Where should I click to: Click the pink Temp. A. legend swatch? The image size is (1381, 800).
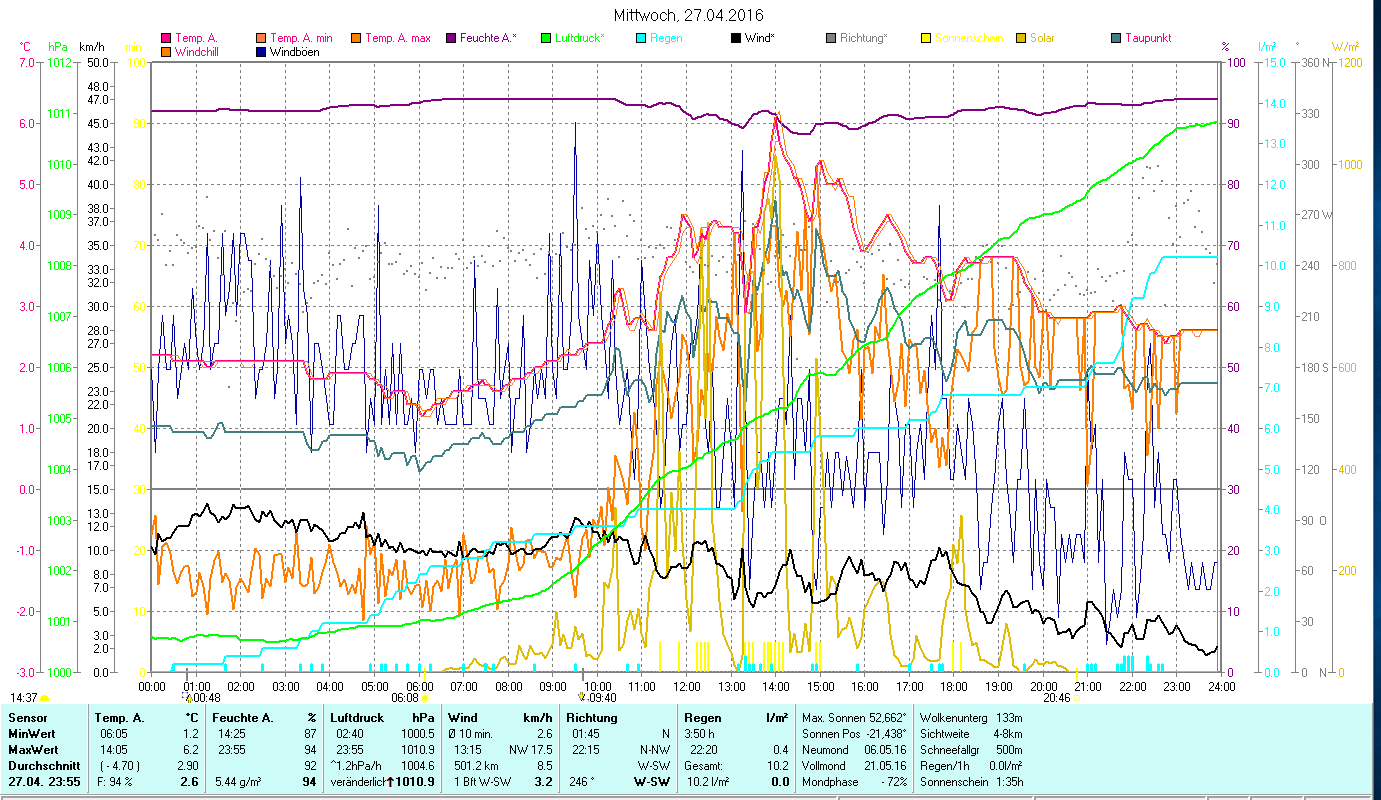(166, 38)
